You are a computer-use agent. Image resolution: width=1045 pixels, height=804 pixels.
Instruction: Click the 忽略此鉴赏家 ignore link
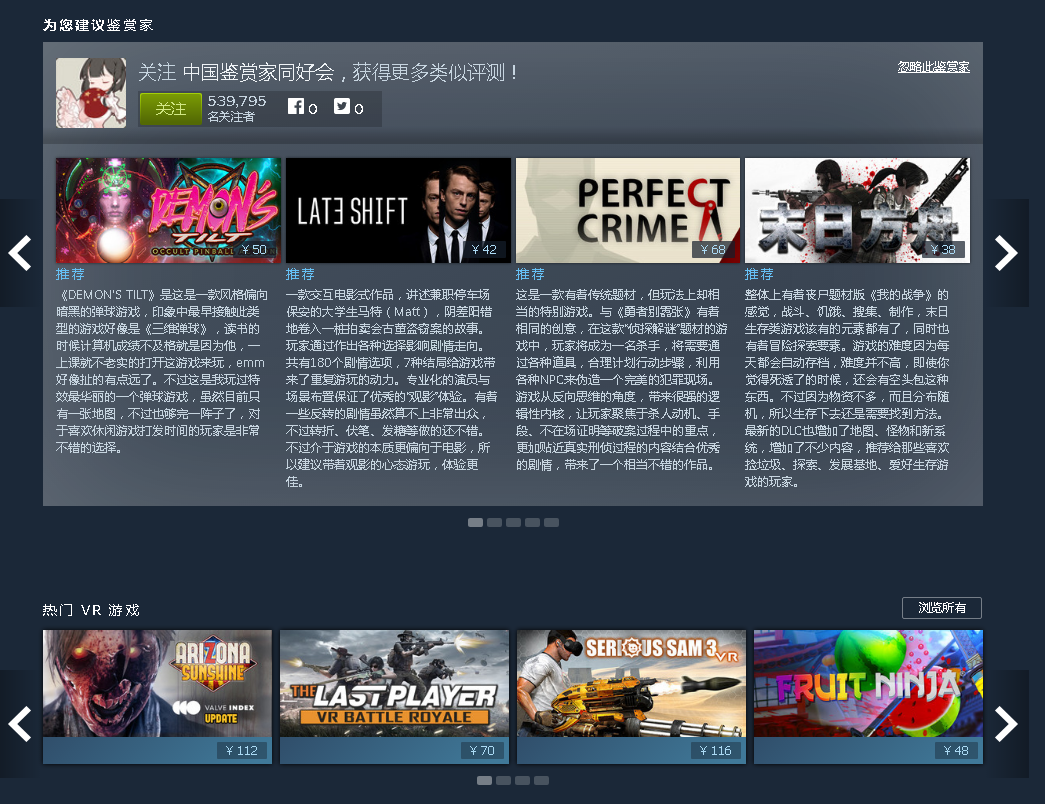(934, 66)
